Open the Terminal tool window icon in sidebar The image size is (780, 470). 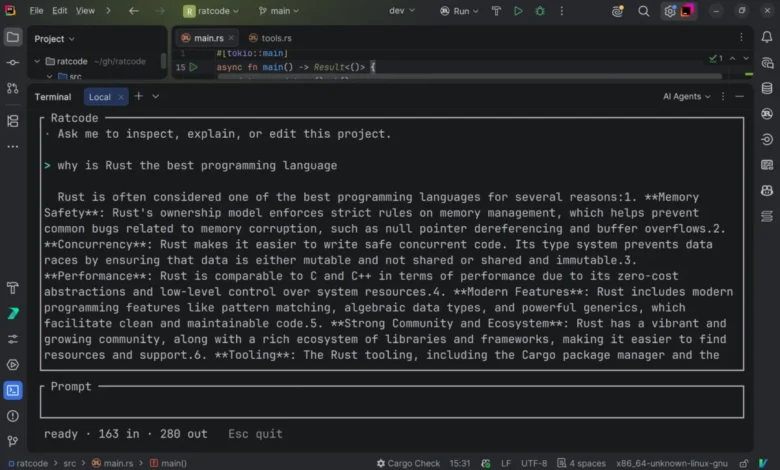(x=13, y=390)
